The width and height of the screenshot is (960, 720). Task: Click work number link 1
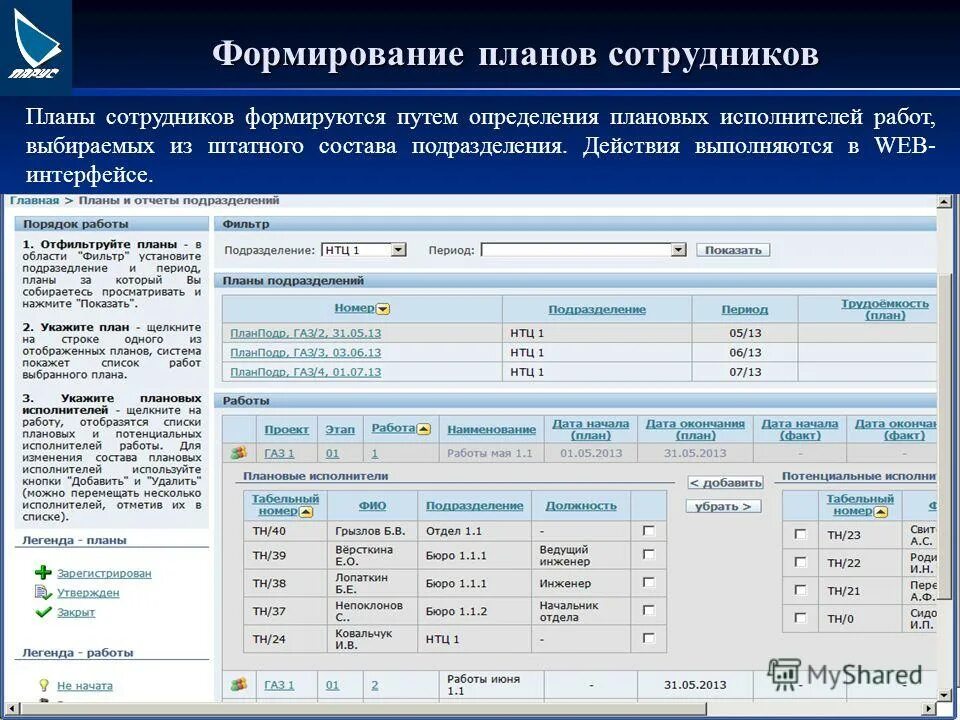[x=374, y=453]
